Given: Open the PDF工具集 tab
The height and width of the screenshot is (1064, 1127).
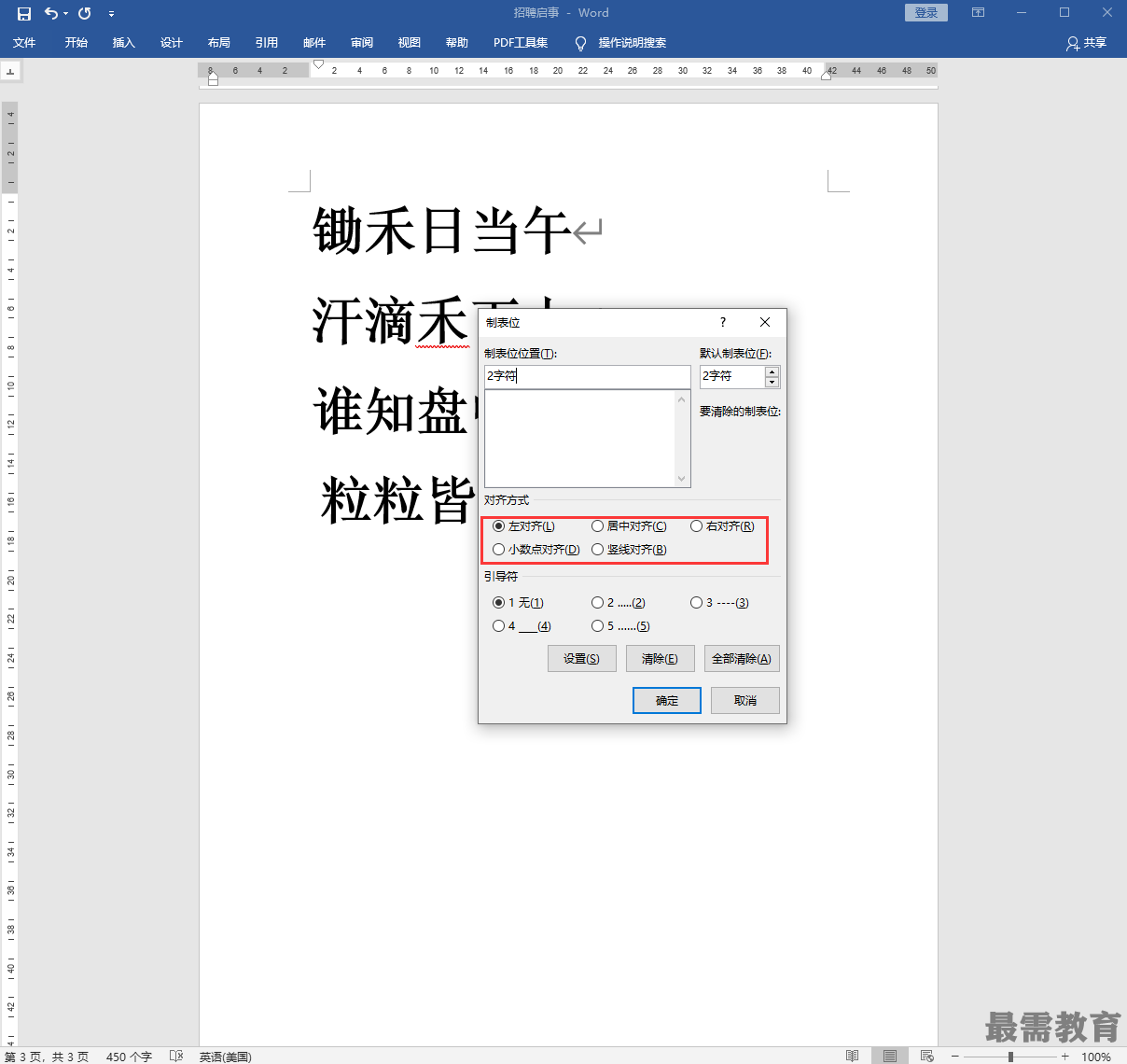Looking at the screenshot, I should point(521,43).
